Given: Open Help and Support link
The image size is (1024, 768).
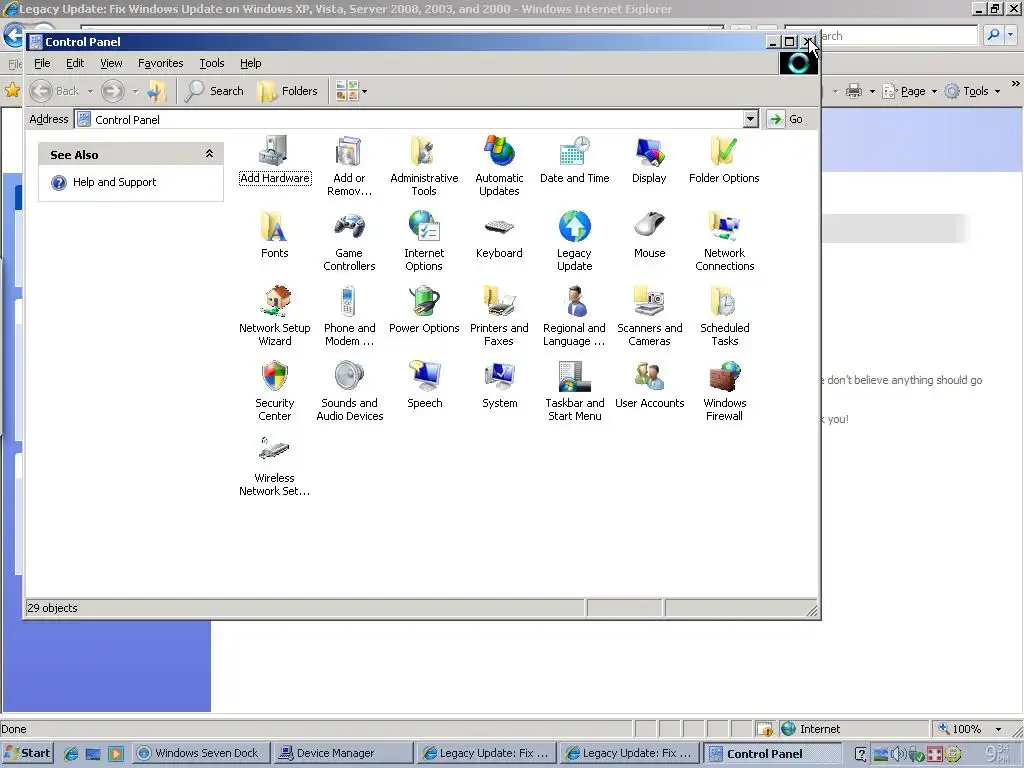Looking at the screenshot, I should pos(114,182).
